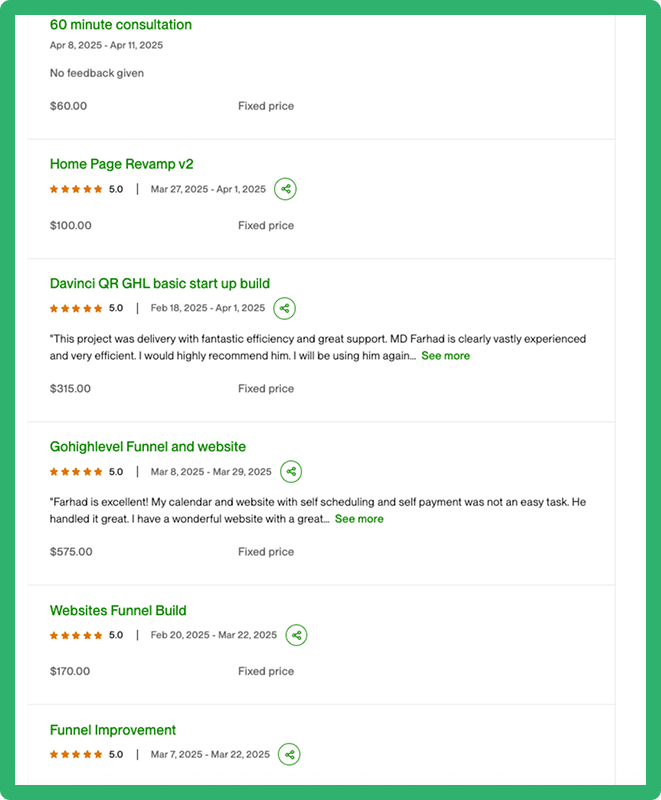Click the star rating under Websites Funnel Build

pyautogui.click(x=76, y=635)
